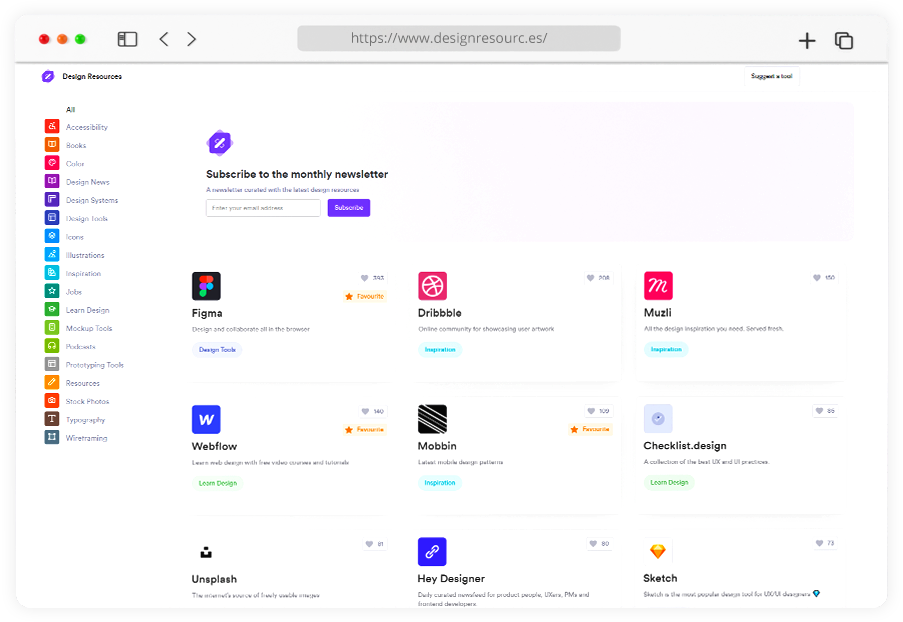Select the Mockup Tools icon

(52, 328)
